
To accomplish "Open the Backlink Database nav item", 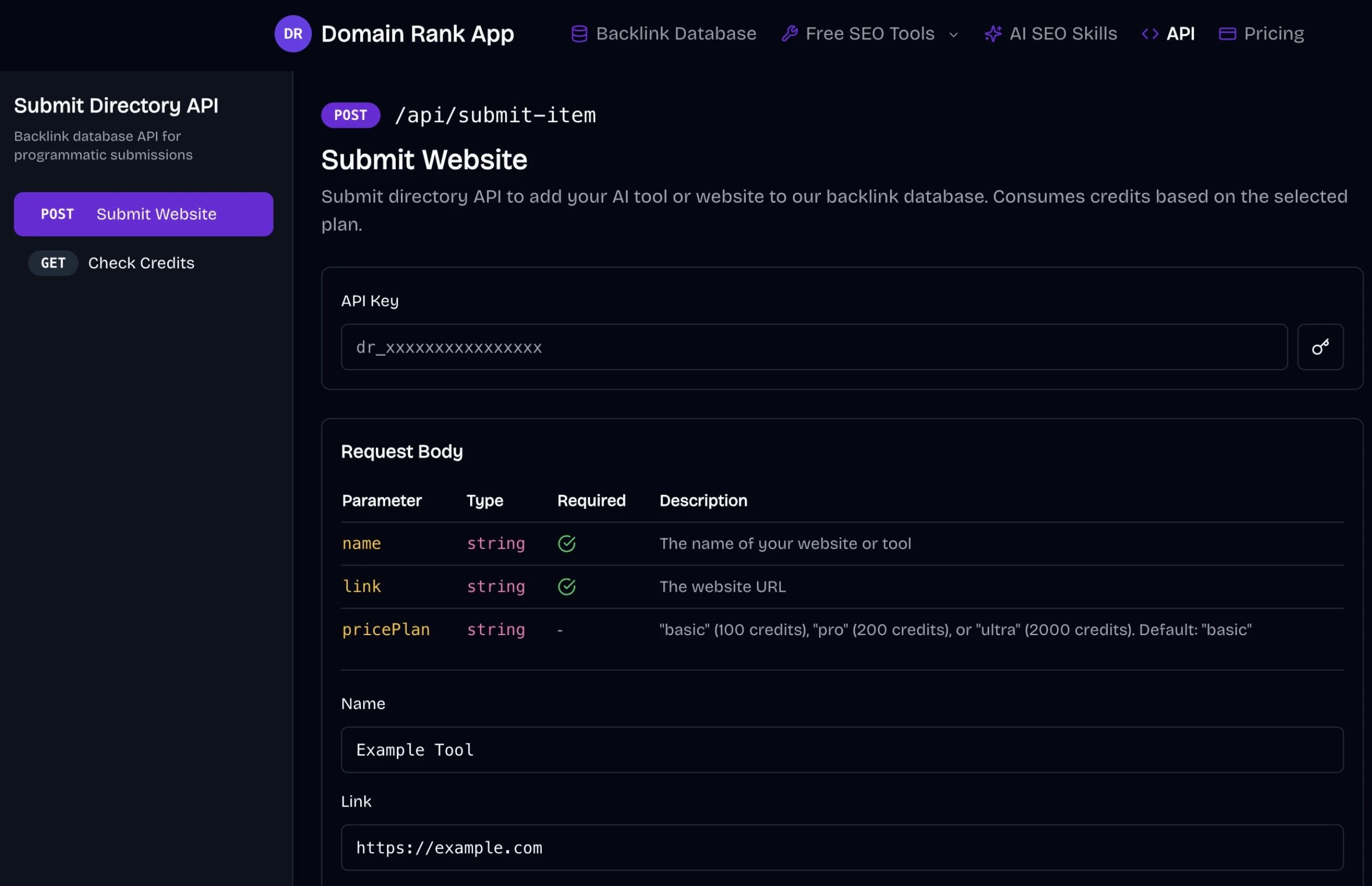I will click(x=664, y=34).
